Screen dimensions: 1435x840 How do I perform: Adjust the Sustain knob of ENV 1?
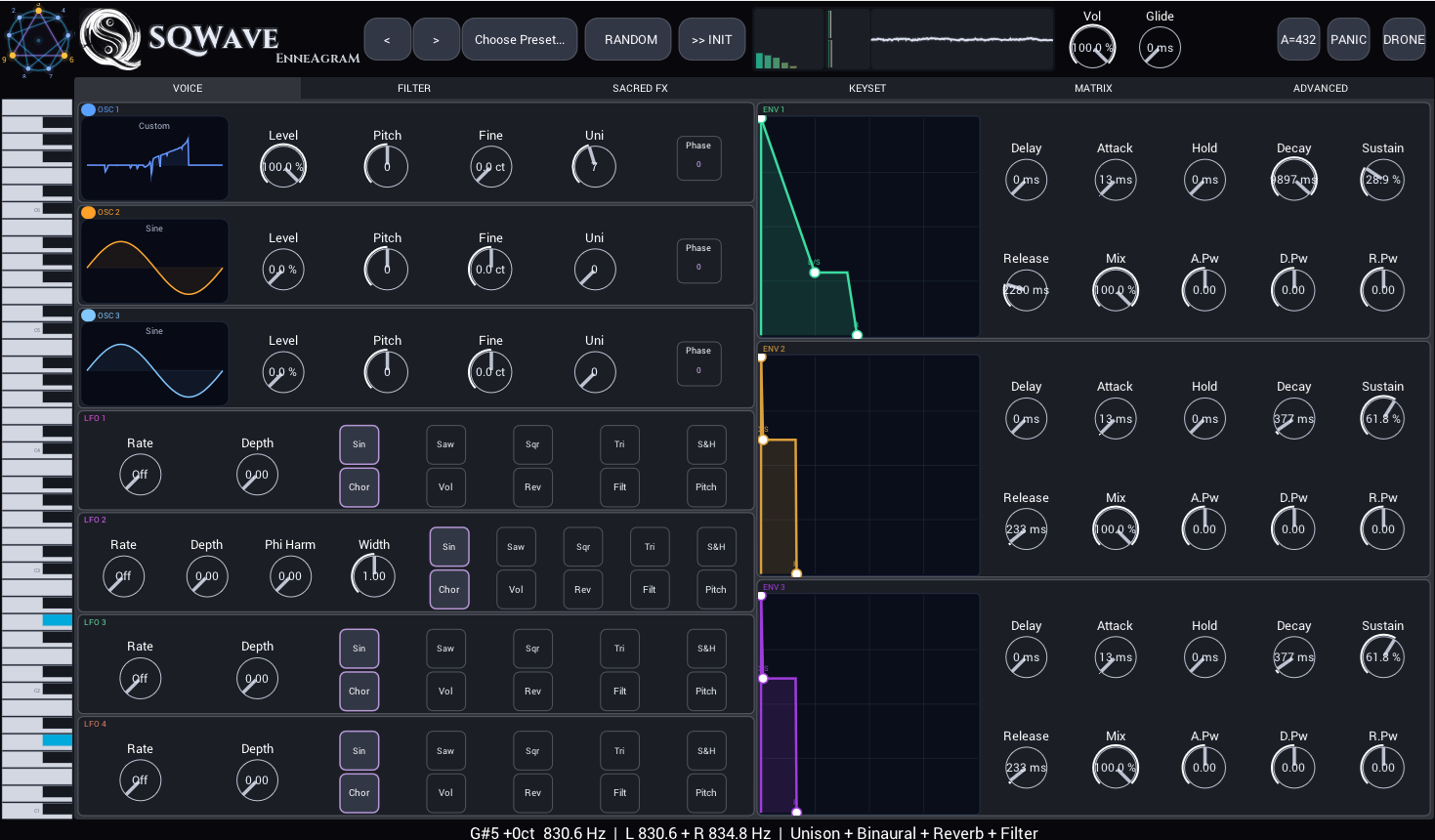tap(1381, 180)
